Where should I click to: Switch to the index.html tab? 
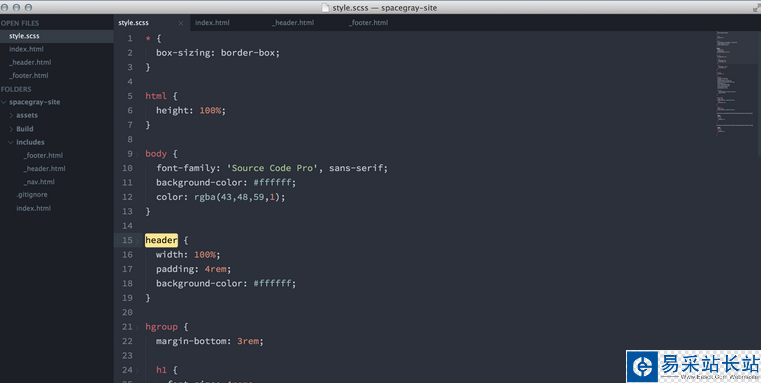(x=212, y=22)
